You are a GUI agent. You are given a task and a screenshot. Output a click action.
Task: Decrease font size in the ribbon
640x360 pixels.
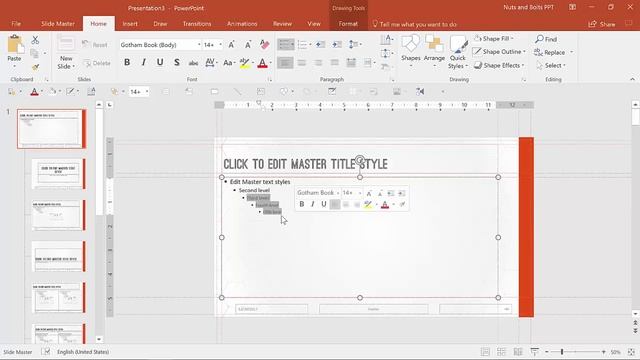click(x=248, y=44)
